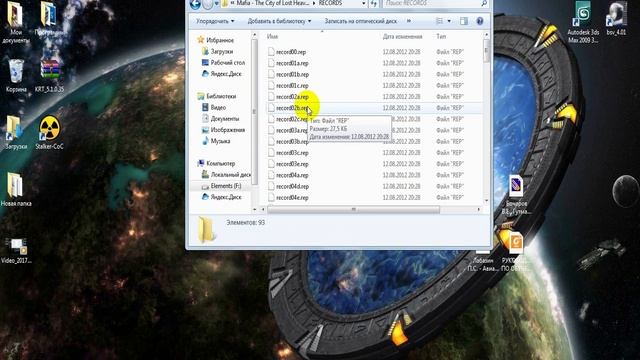Expand address bar history dropdown arrow
The width and height of the screenshot is (640, 360).
click(363, 3)
